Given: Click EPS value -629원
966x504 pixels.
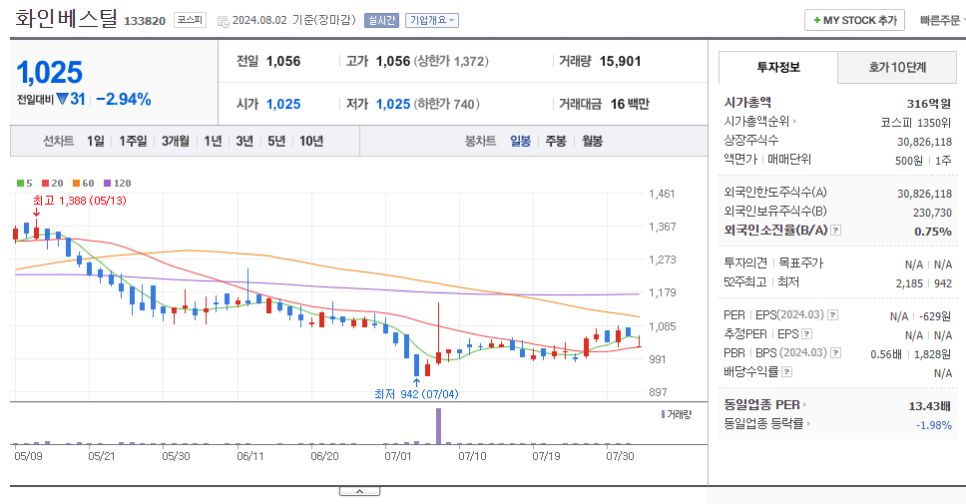Looking at the screenshot, I should [x=935, y=316].
